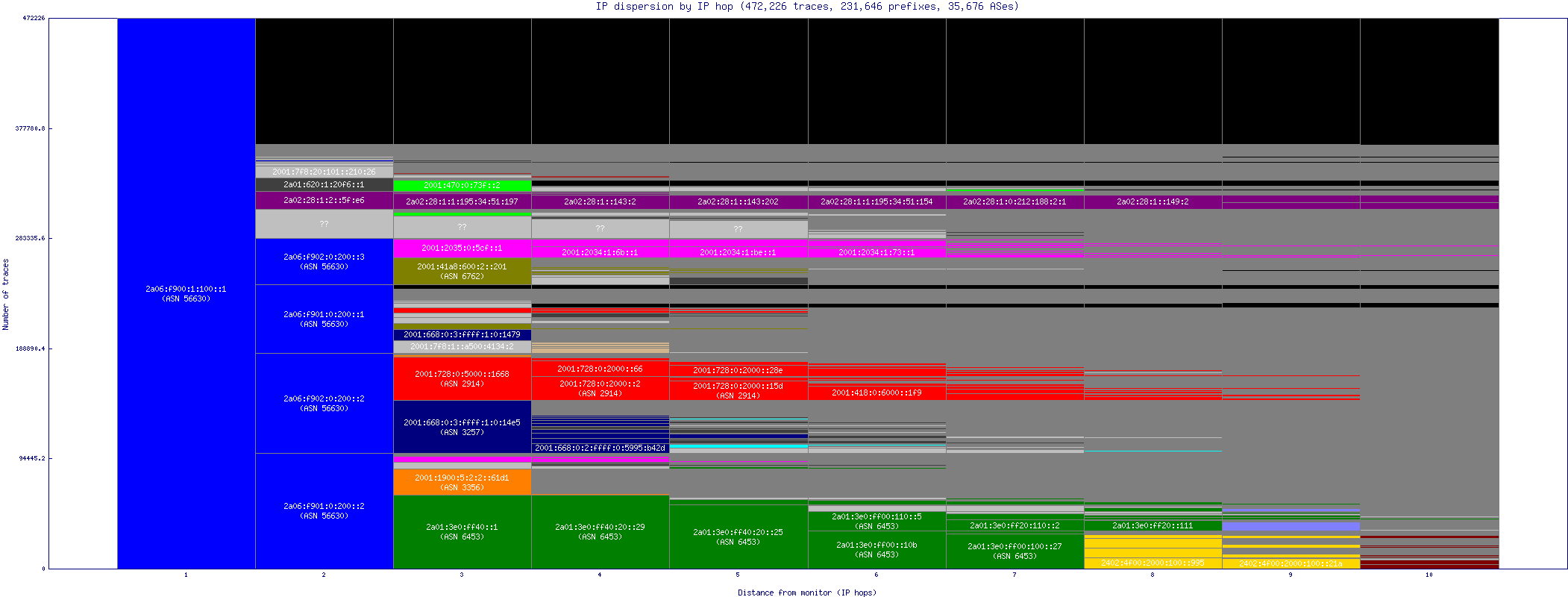Click the Number of traces axis label
Screen dimensions: 1568x597
[6, 294]
